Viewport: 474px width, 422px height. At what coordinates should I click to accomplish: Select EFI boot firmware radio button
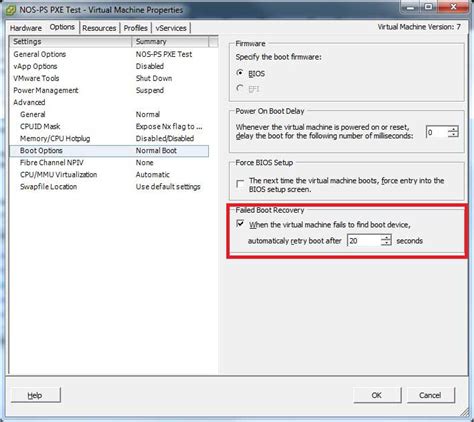pos(239,88)
